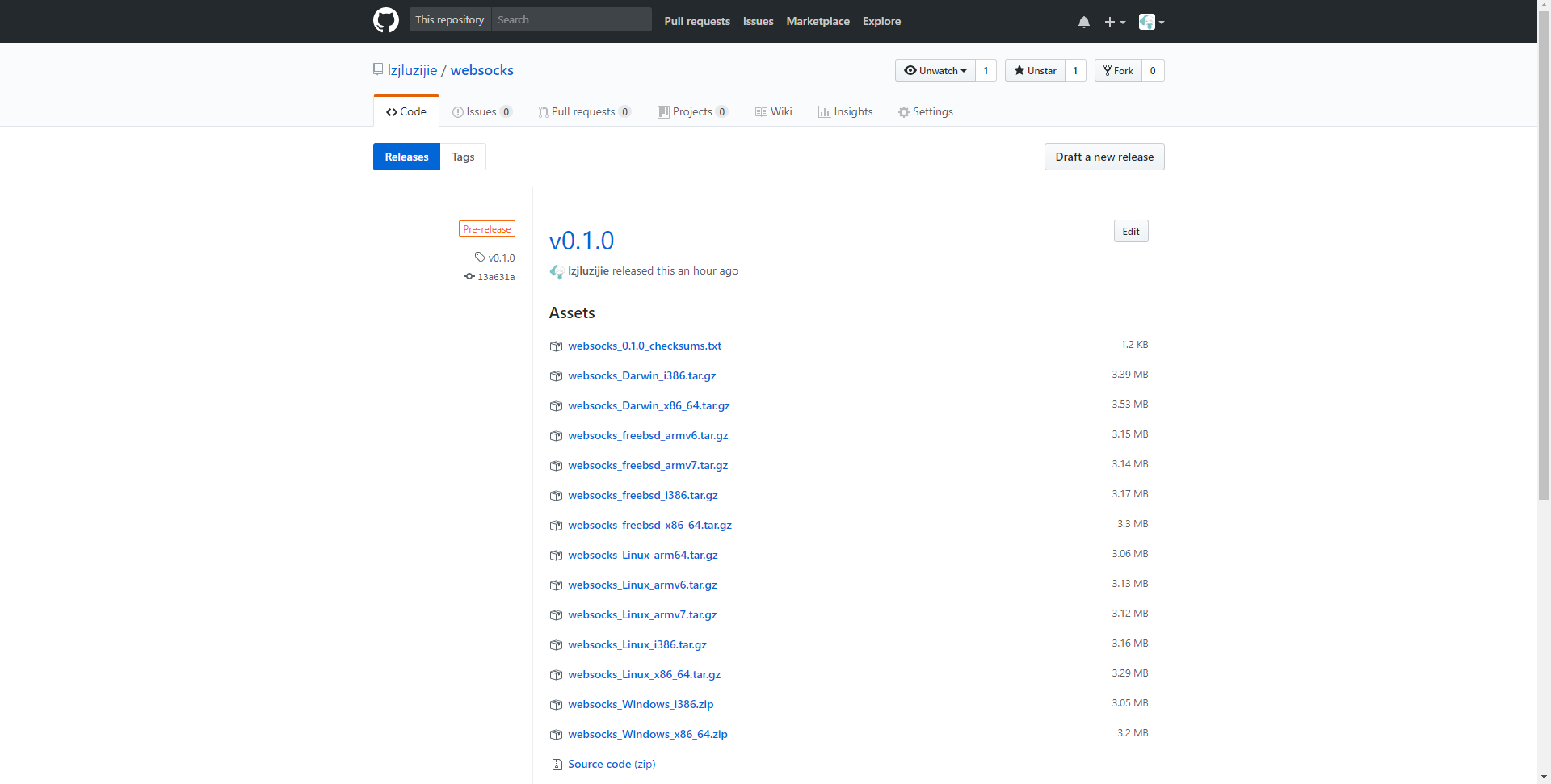
Task: Download websocks_Darwin_x86_64.tar.gz
Action: pyautogui.click(x=649, y=405)
